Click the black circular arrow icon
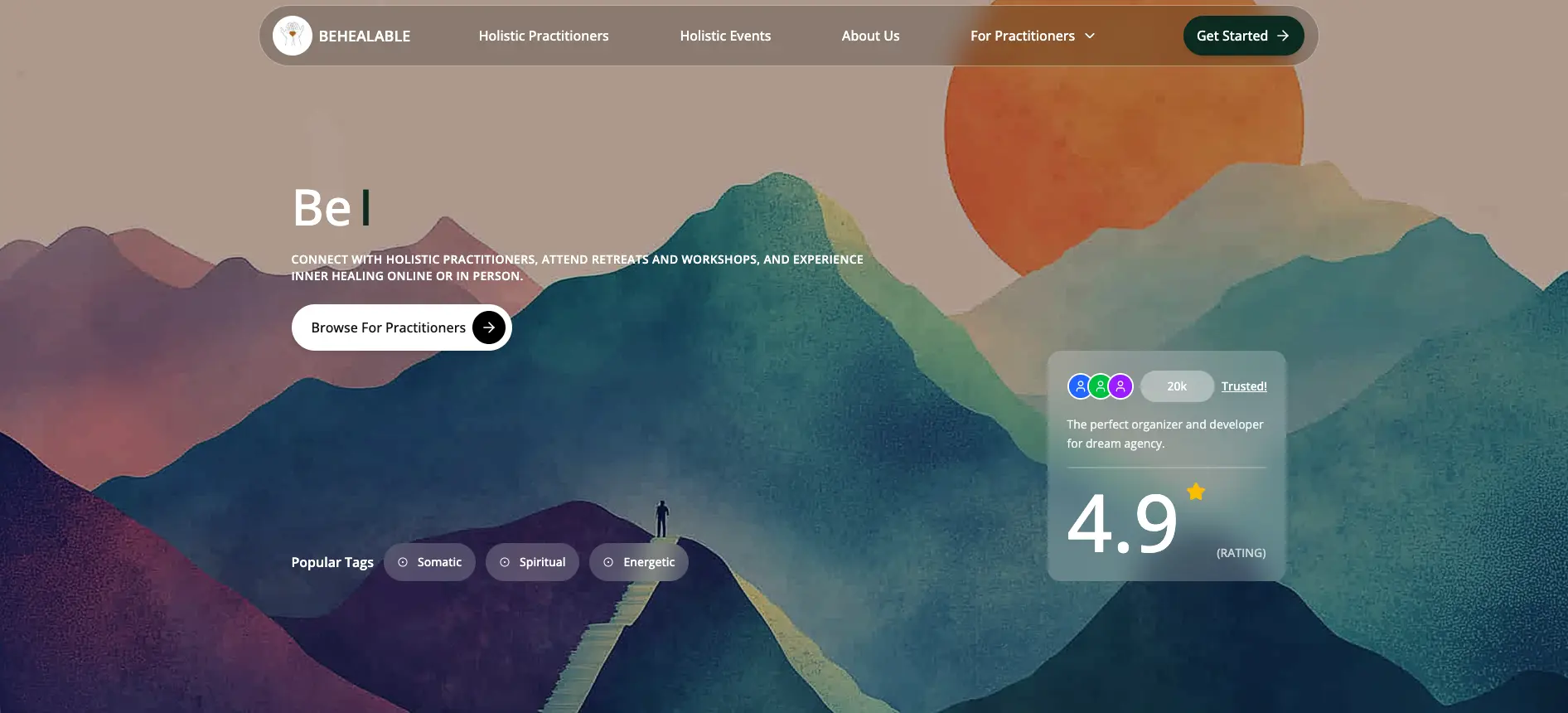 pyautogui.click(x=489, y=327)
